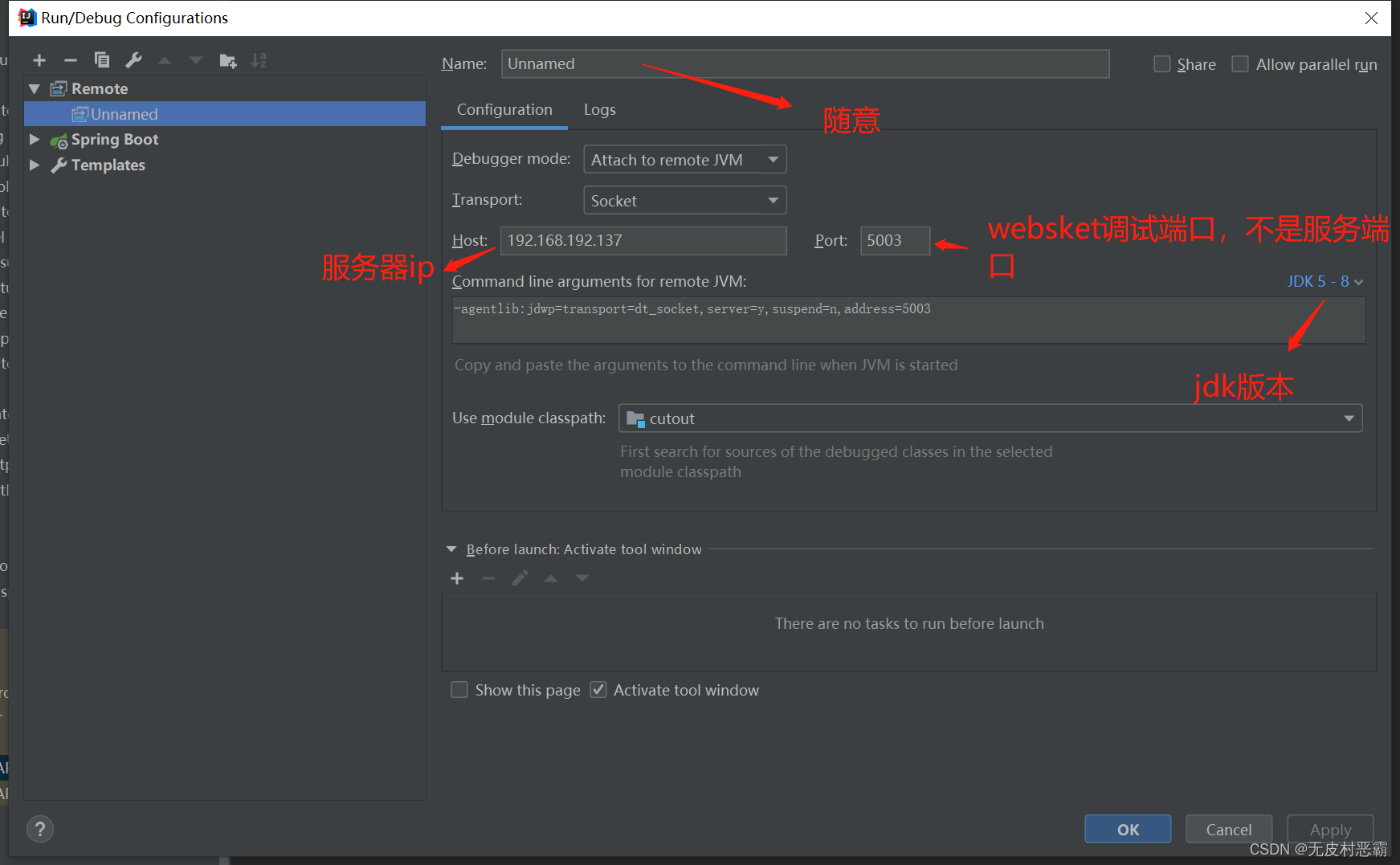Click the IntelliJ icon in title bar
Image resolution: width=1400 pixels, height=865 pixels.
[x=27, y=18]
